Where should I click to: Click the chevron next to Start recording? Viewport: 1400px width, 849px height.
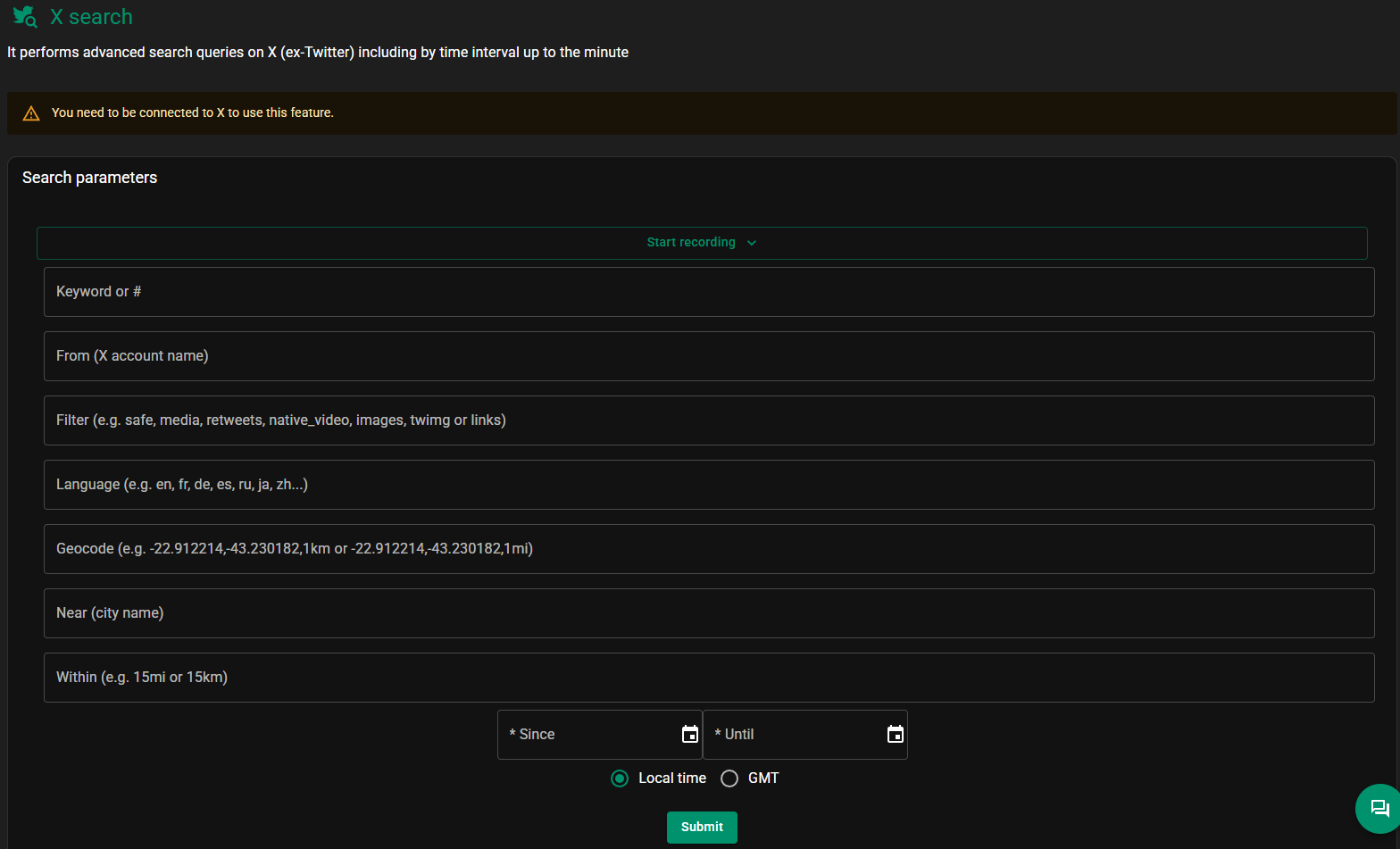[752, 243]
